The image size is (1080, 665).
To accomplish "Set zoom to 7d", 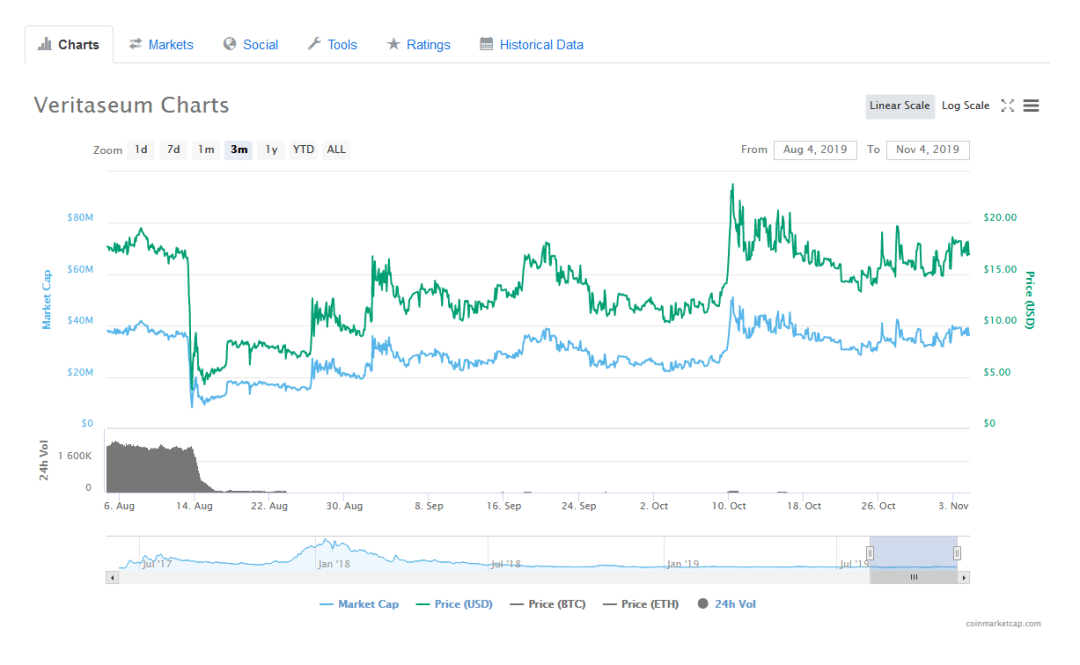I will coord(174,150).
